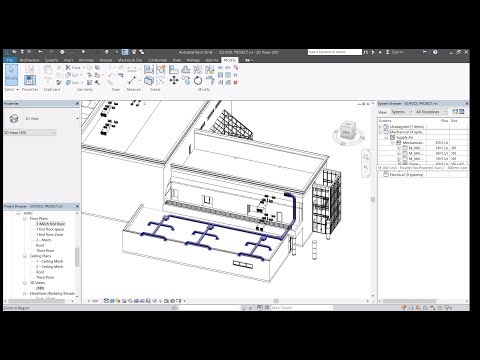The image size is (480, 360).
Task: Click the 3D view horizontal scrollbar
Action: pyautogui.click(x=276, y=301)
